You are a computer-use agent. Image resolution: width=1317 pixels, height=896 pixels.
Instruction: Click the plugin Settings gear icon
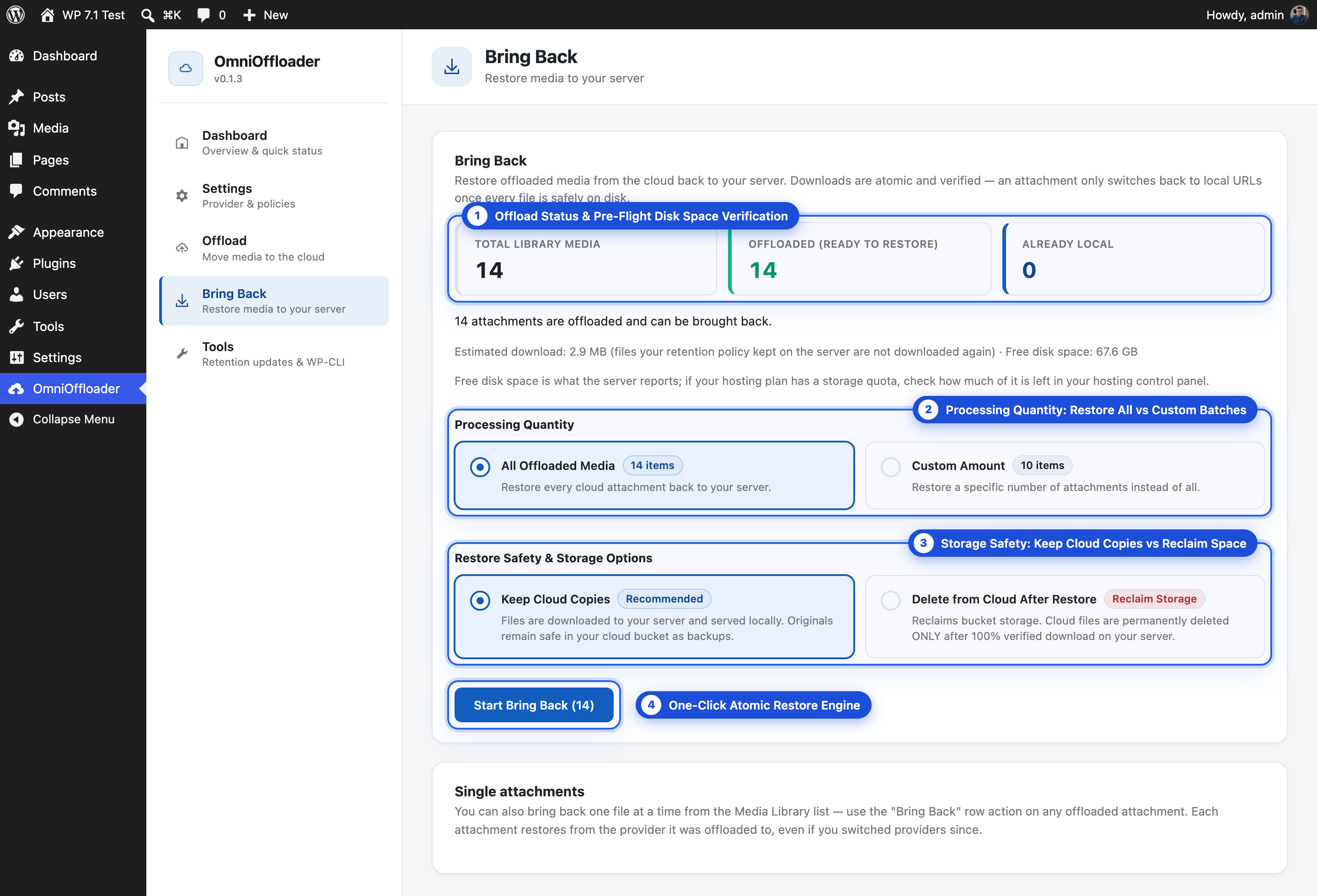[182, 196]
